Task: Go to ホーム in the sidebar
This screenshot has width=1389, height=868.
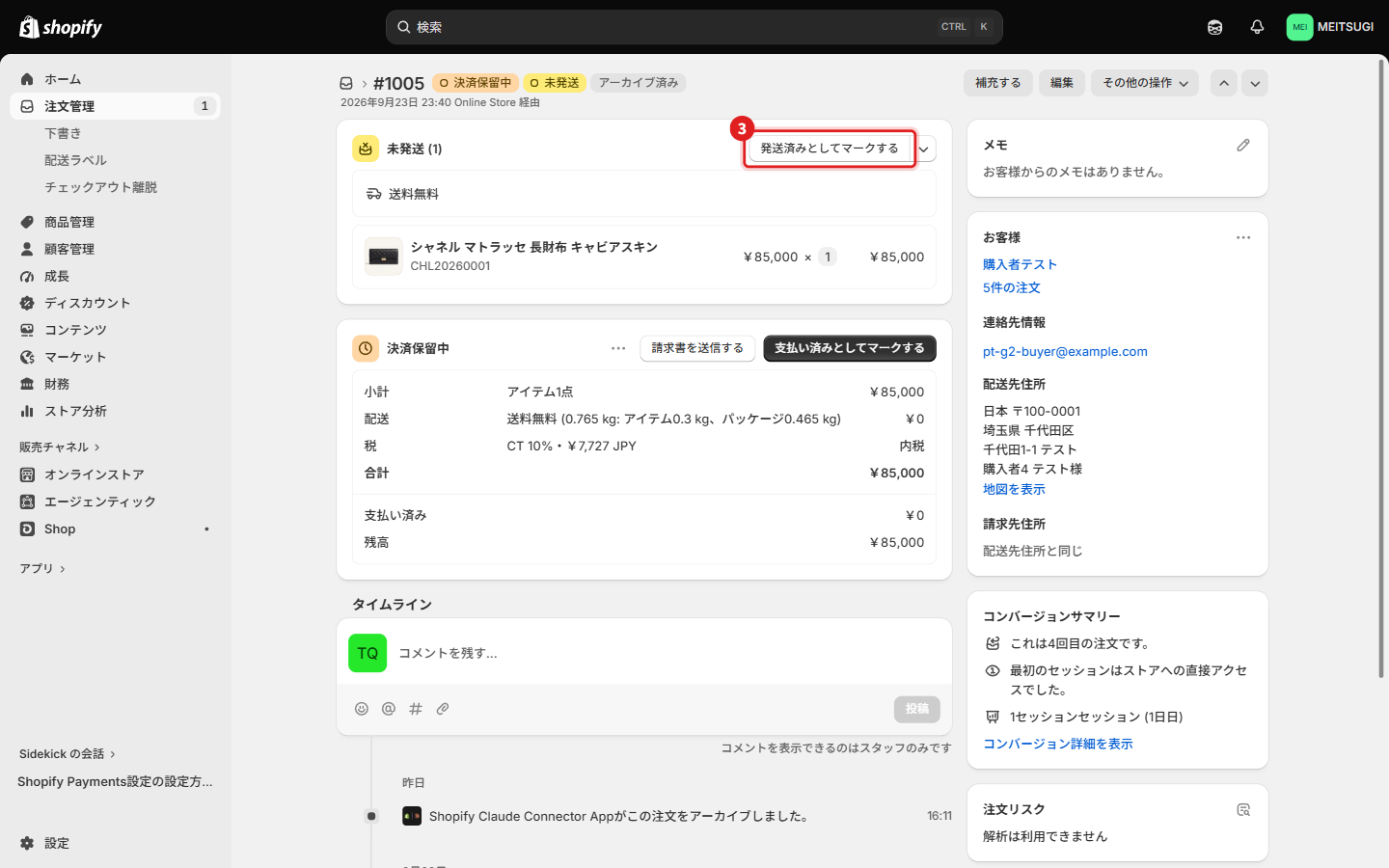Action: point(115,79)
